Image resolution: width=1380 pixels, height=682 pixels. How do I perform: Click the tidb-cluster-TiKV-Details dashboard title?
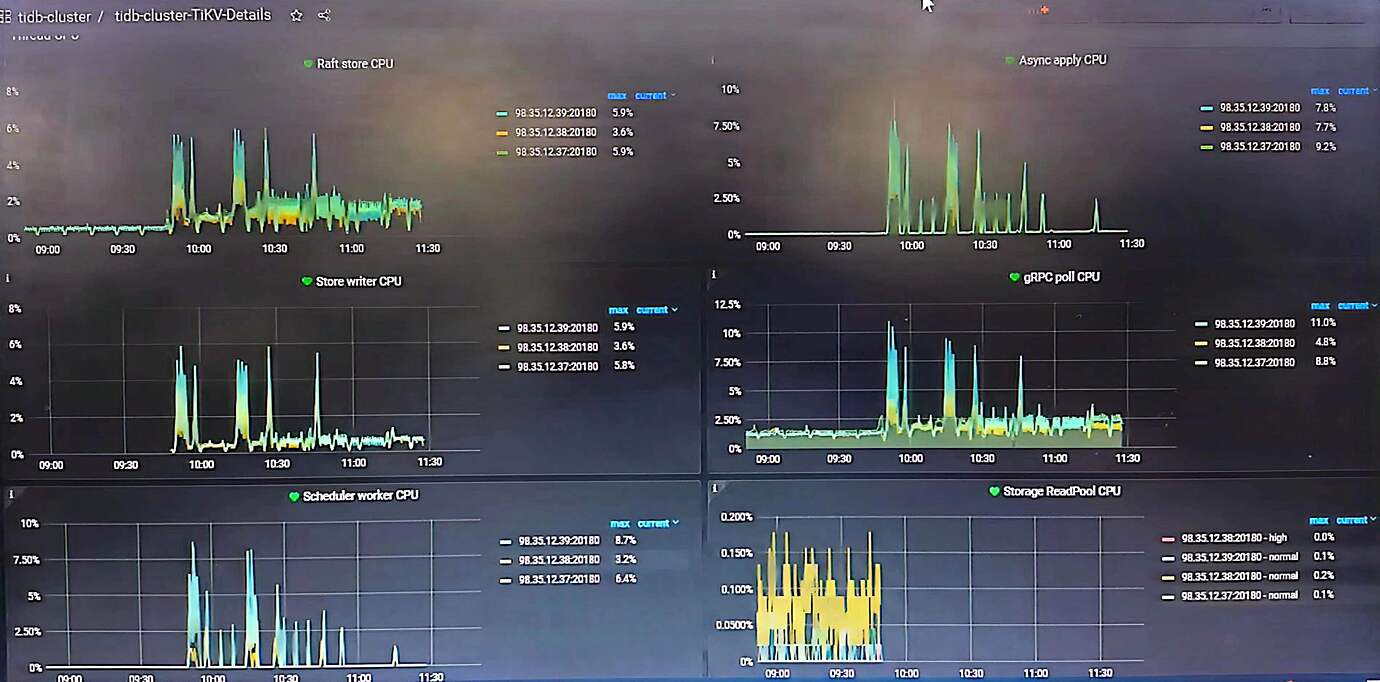point(193,16)
